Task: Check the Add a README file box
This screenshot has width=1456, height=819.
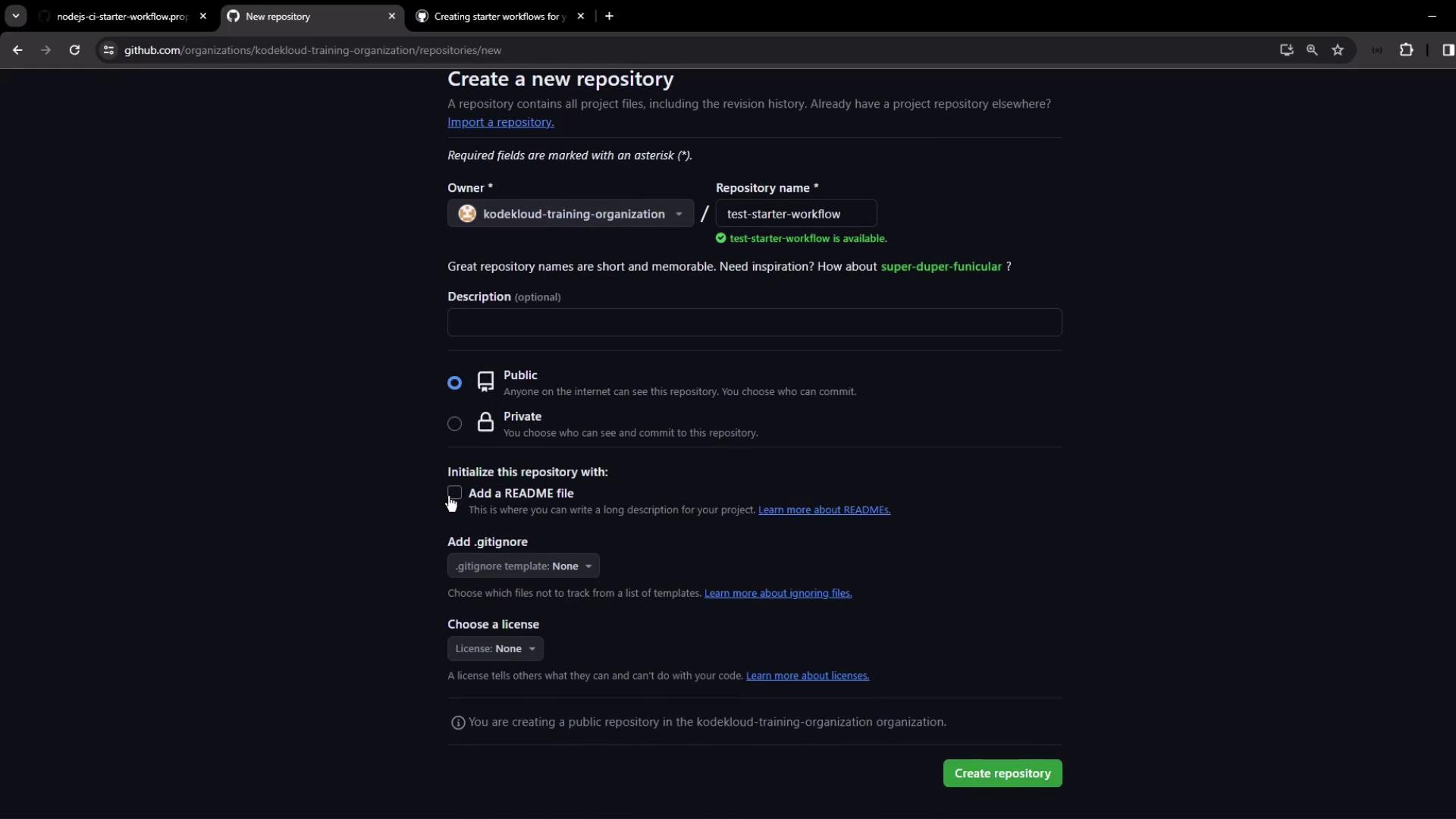Action: pos(454,493)
